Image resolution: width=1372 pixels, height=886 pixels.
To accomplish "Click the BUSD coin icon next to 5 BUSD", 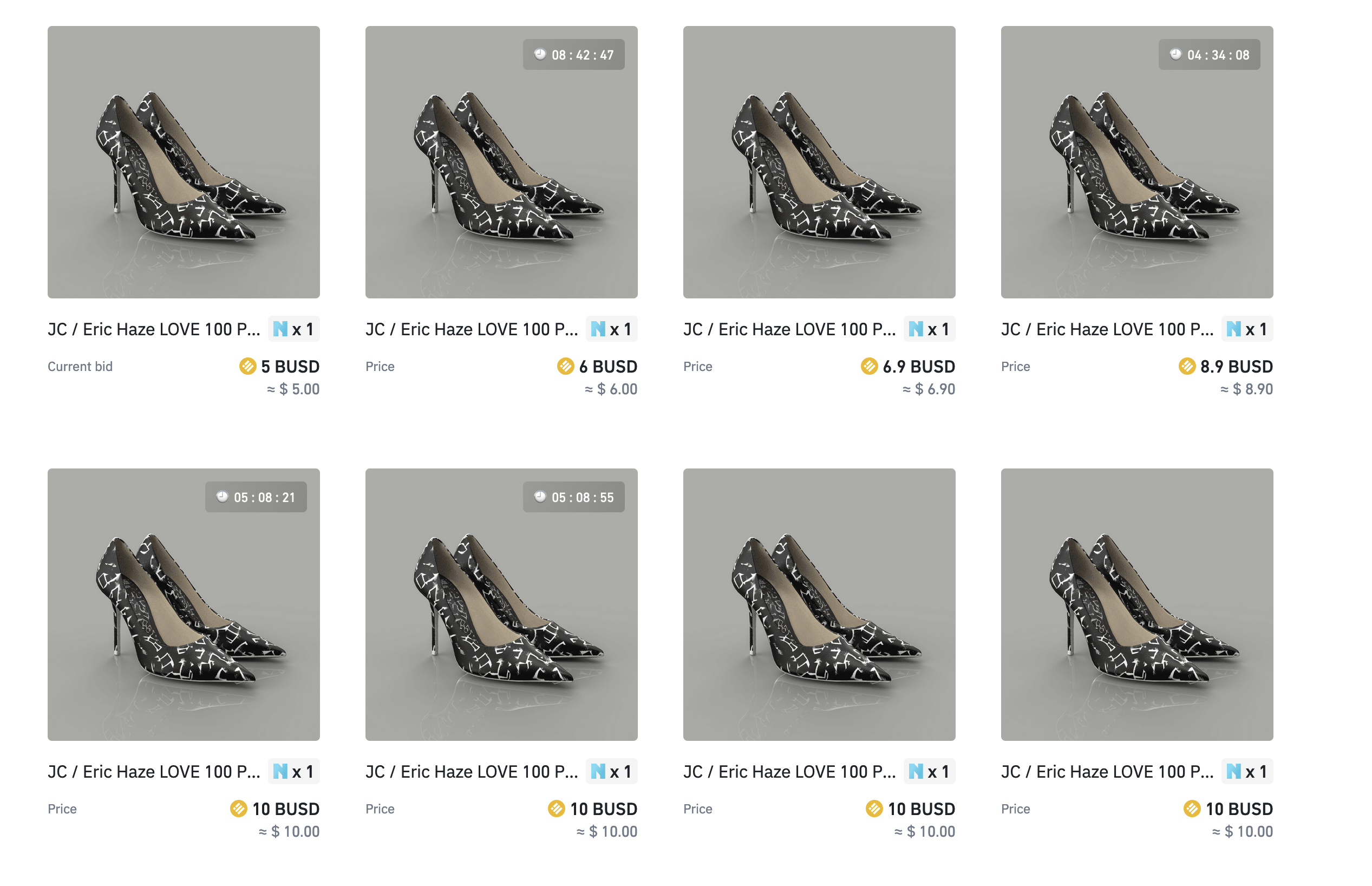I will [248, 366].
